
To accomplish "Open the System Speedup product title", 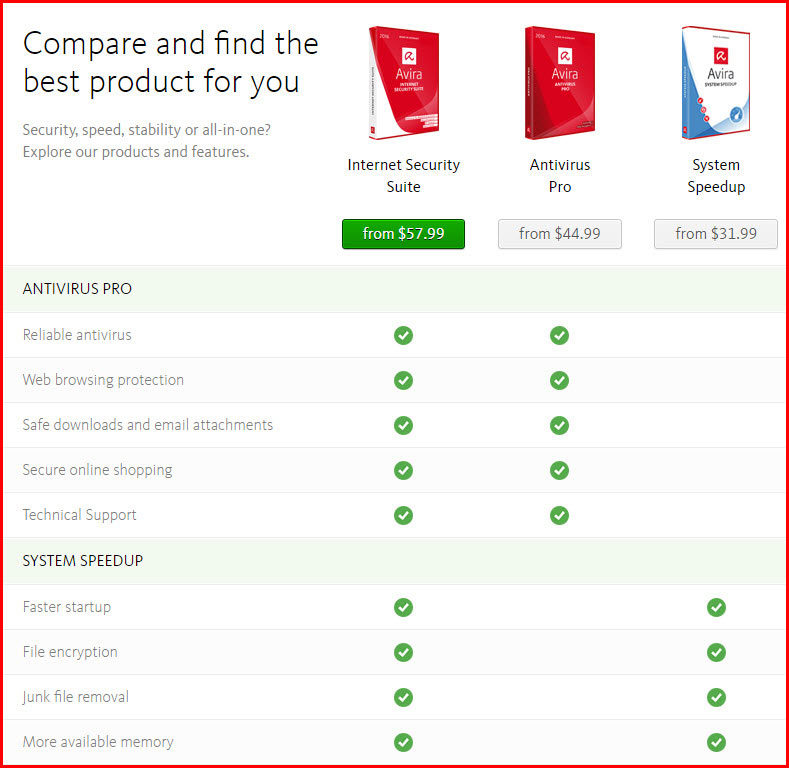I will point(716,176).
